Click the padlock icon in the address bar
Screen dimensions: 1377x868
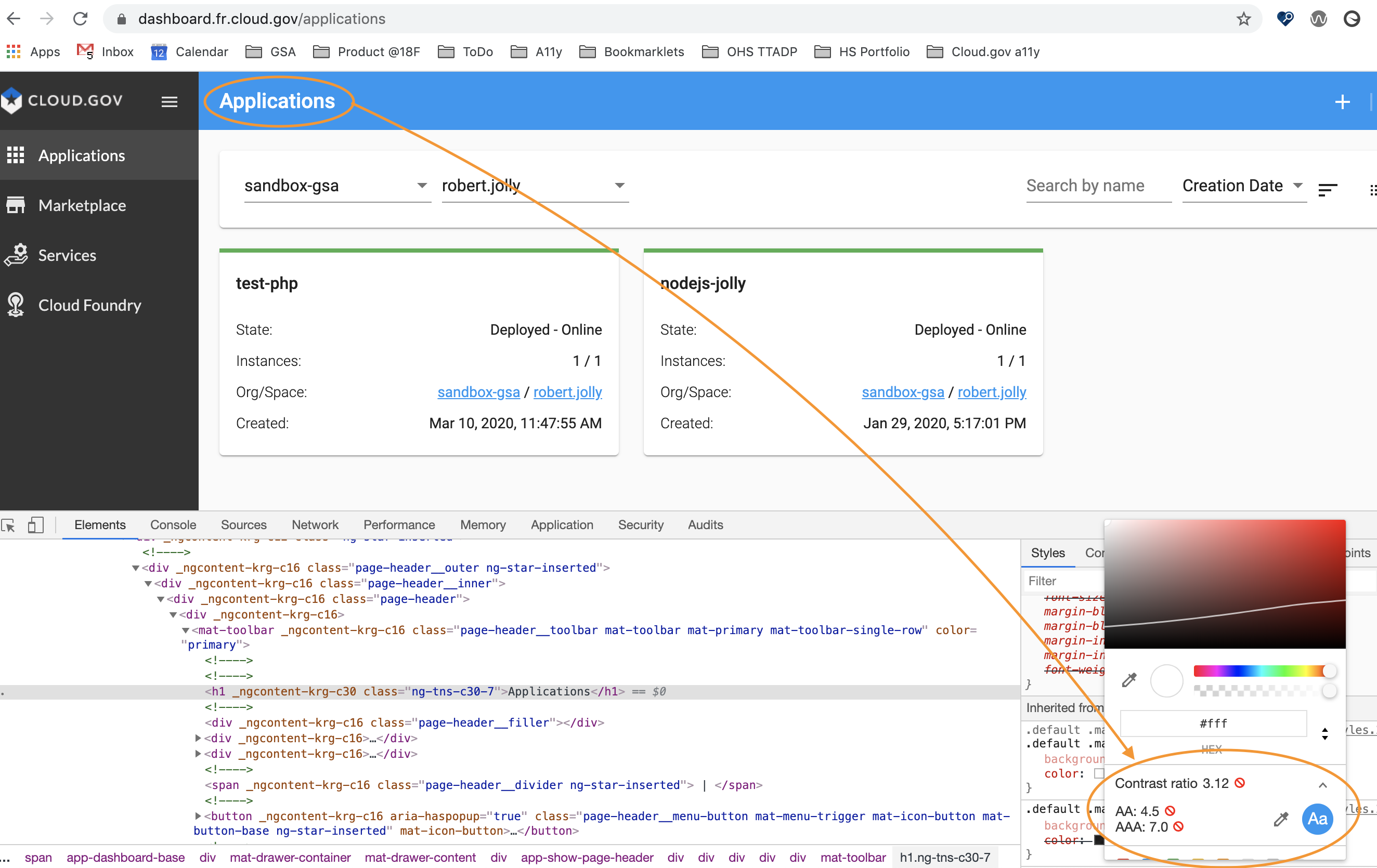point(121,19)
